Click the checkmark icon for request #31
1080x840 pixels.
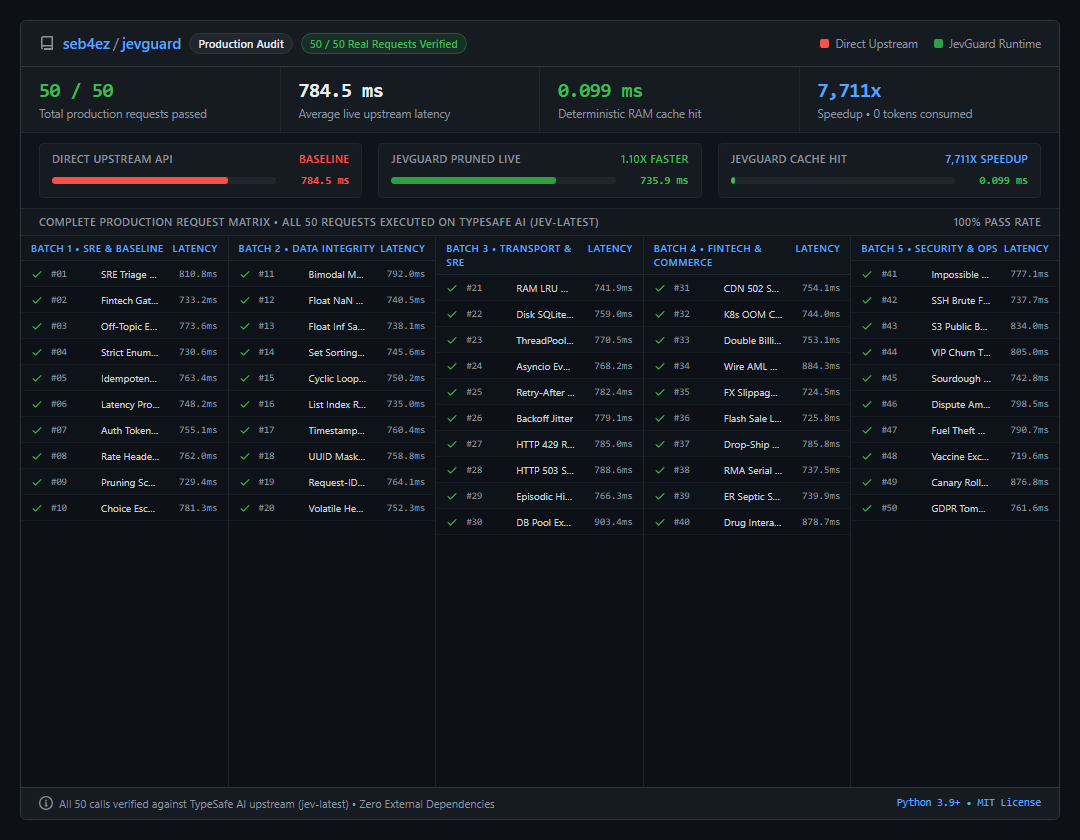(x=660, y=288)
